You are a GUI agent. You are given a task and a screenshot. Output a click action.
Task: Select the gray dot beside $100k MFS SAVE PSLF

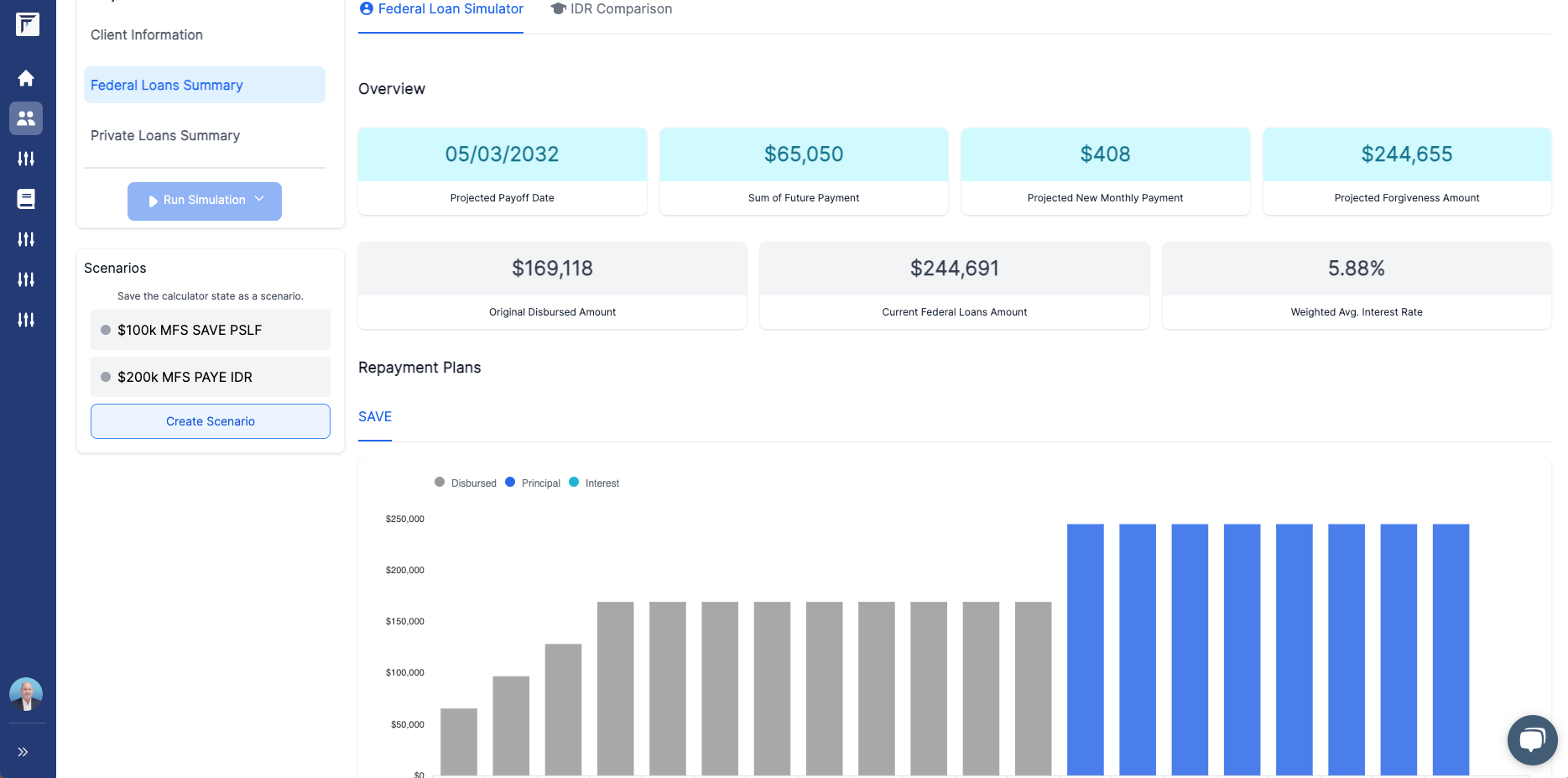[106, 330]
